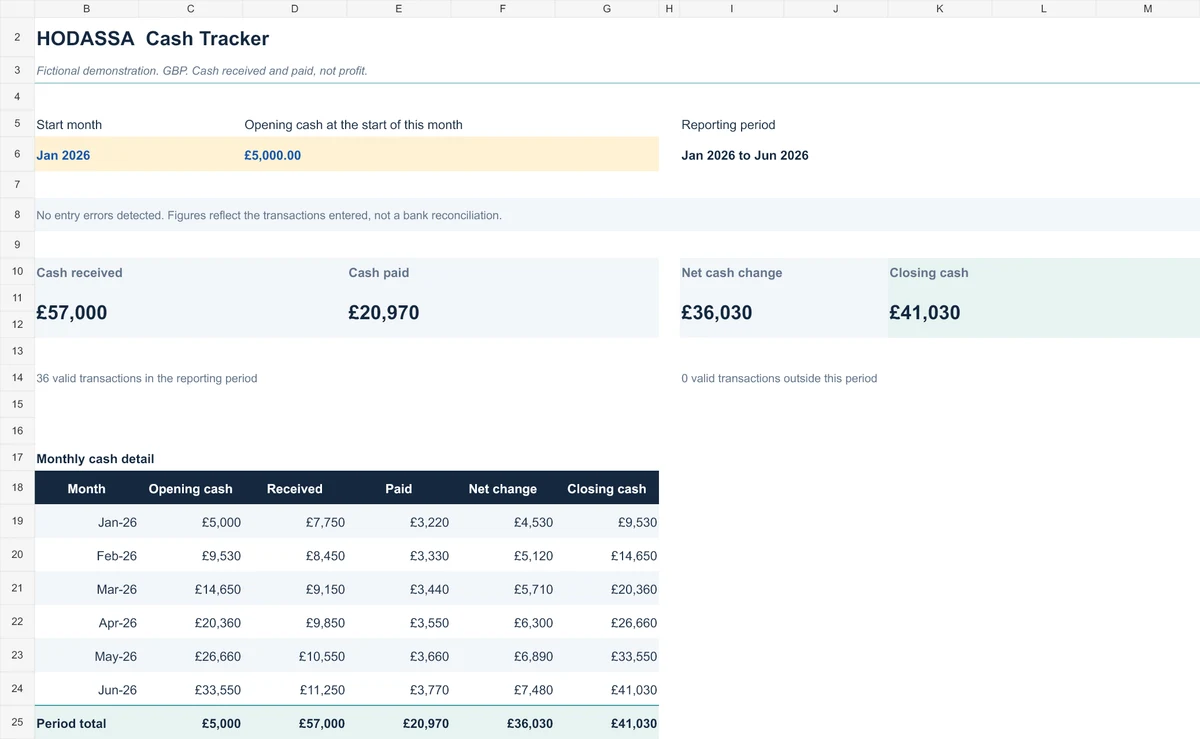
Task: Click the Received table header
Action: tap(294, 489)
